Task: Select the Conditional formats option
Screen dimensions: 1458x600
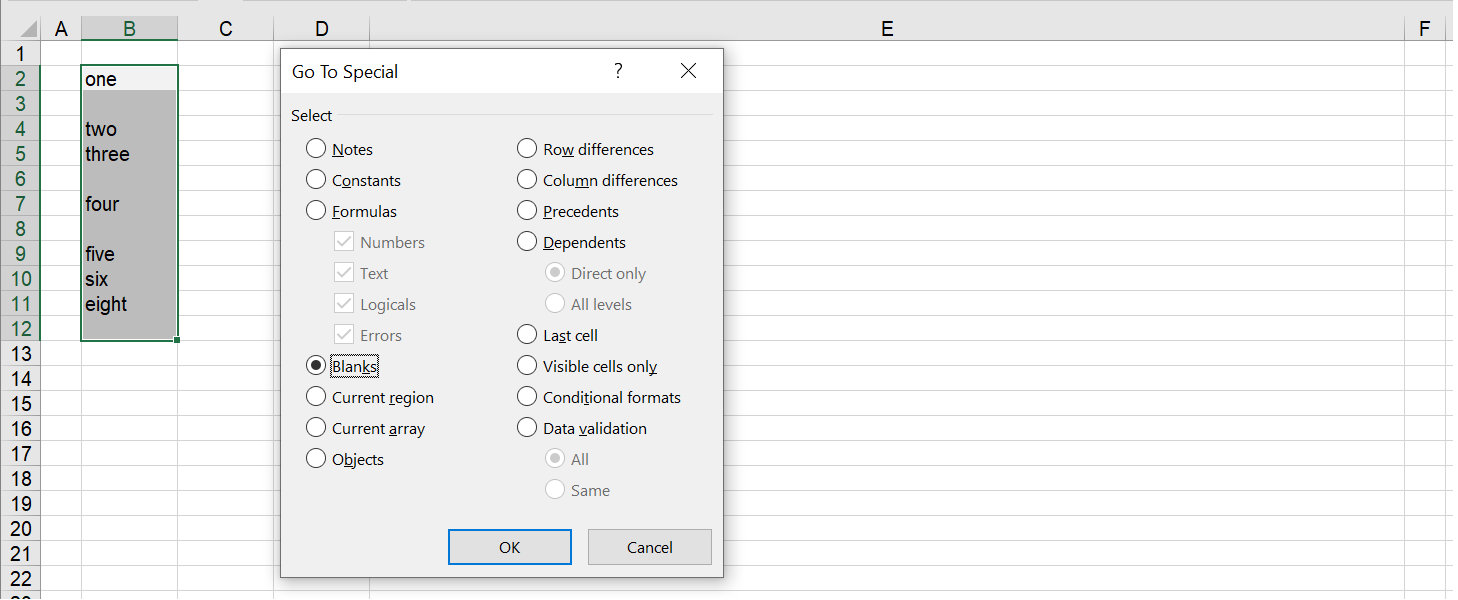Action: [x=527, y=396]
